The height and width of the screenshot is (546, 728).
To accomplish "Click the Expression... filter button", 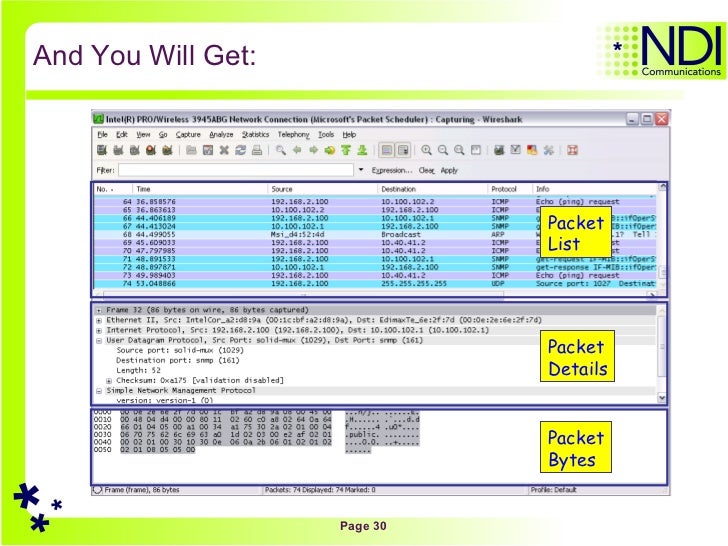I will (x=392, y=170).
